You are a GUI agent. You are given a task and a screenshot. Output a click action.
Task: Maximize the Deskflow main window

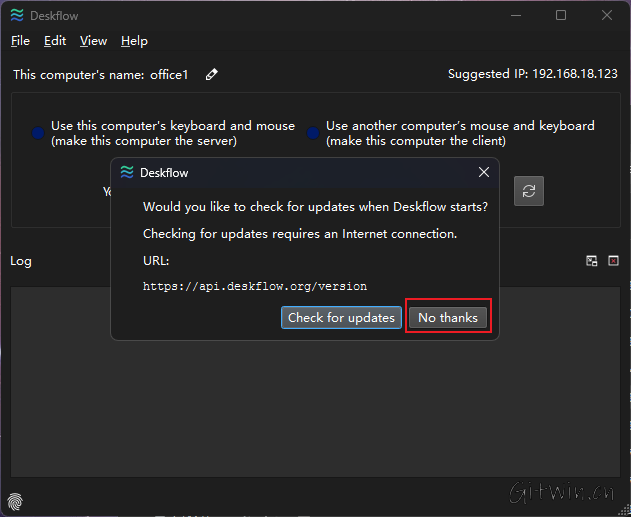(561, 15)
